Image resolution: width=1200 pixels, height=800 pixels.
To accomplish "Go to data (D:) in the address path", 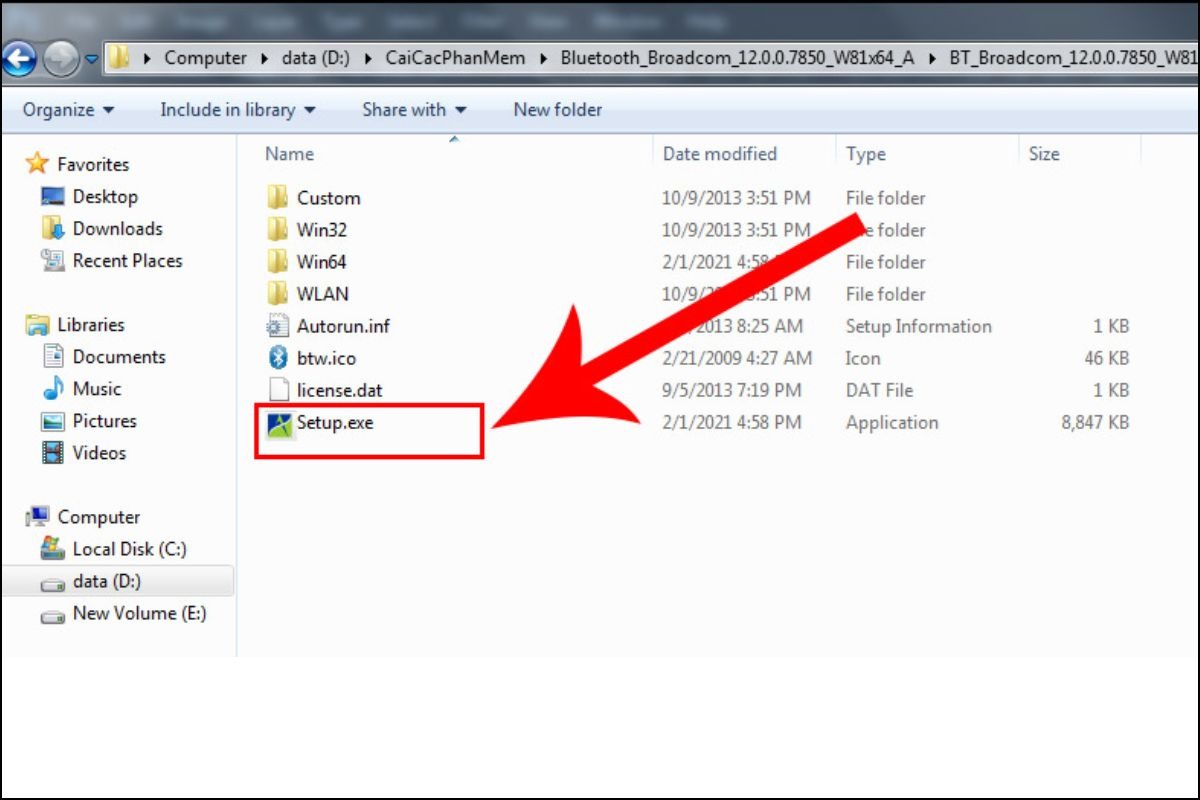I will coord(316,58).
